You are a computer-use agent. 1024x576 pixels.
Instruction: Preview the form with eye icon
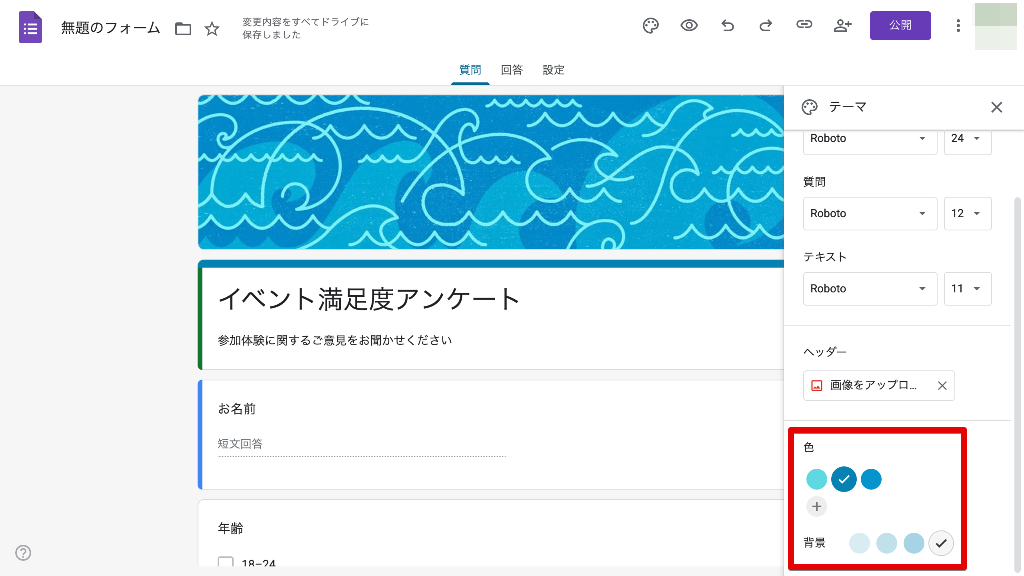689,26
